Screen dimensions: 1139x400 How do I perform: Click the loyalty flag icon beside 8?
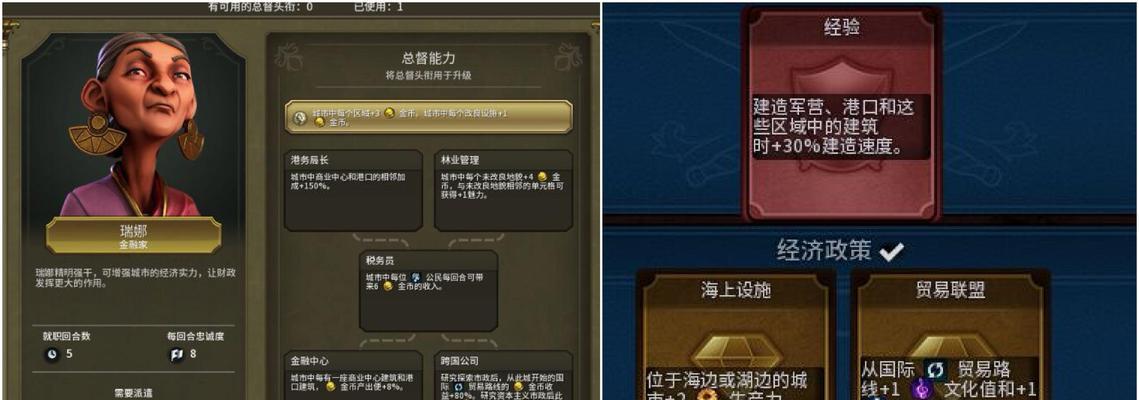click(176, 354)
